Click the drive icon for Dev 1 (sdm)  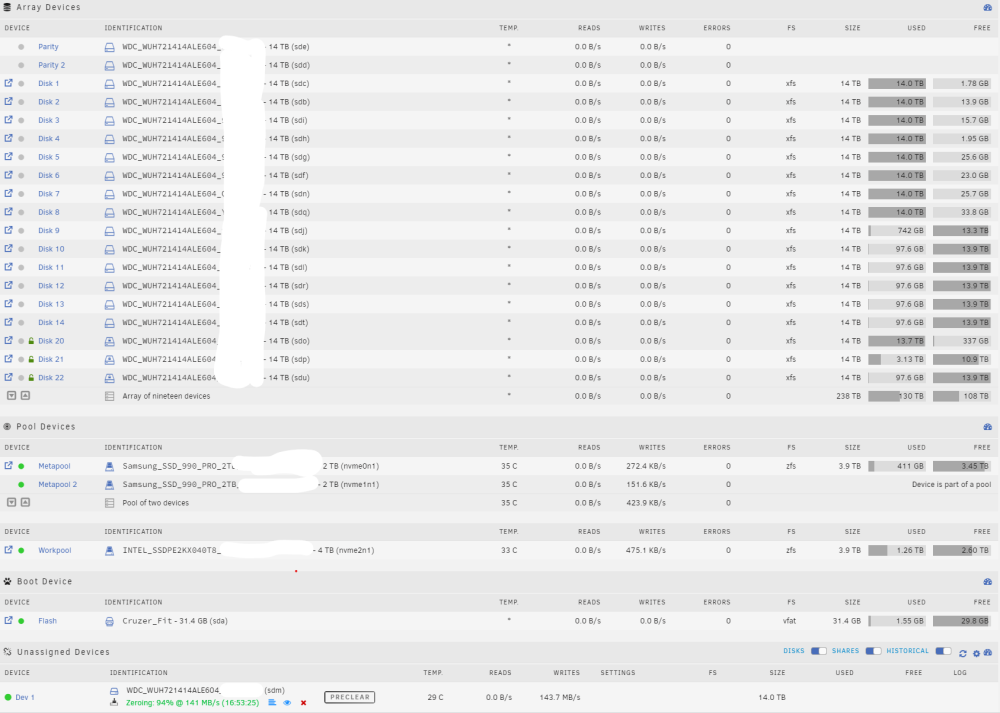(x=114, y=691)
